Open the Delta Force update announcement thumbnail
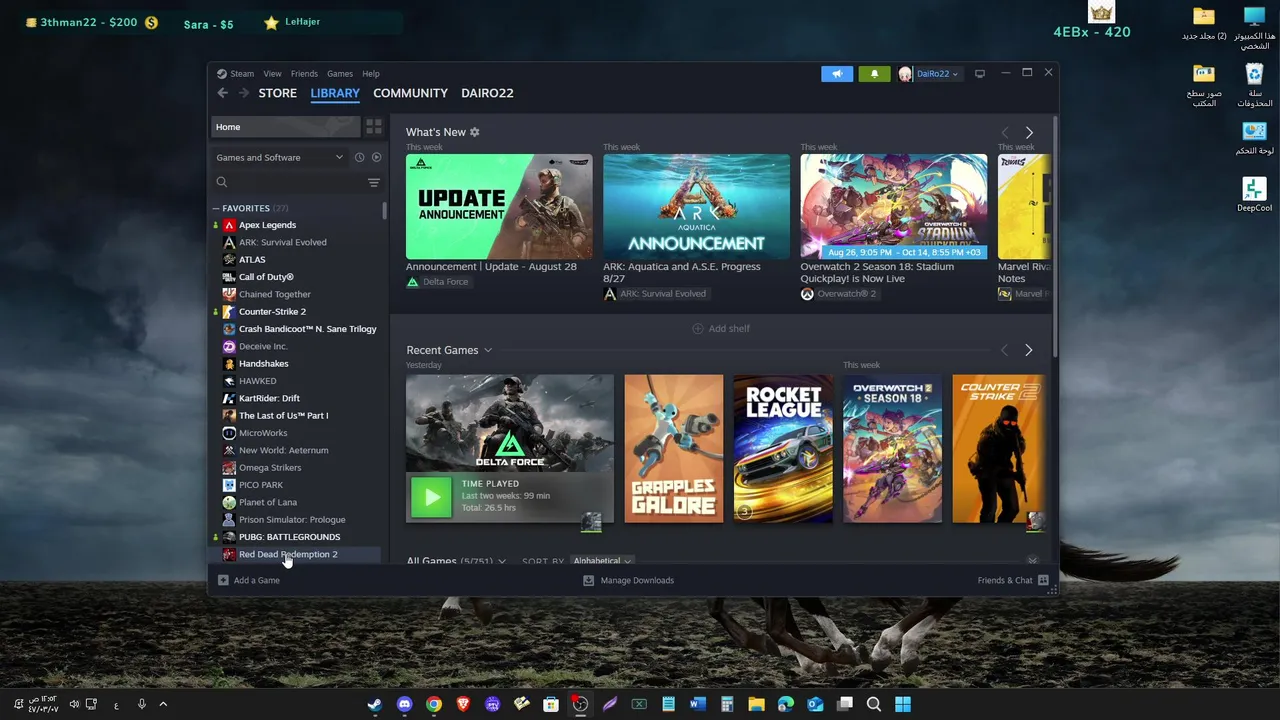 coord(499,207)
